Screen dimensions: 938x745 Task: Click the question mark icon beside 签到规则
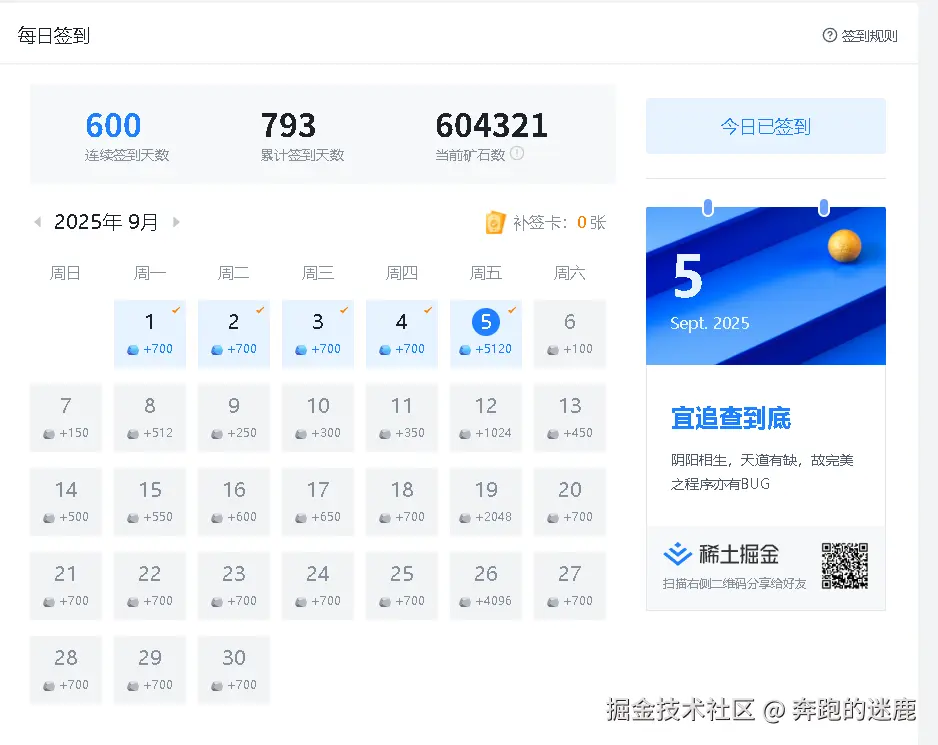tap(831, 34)
